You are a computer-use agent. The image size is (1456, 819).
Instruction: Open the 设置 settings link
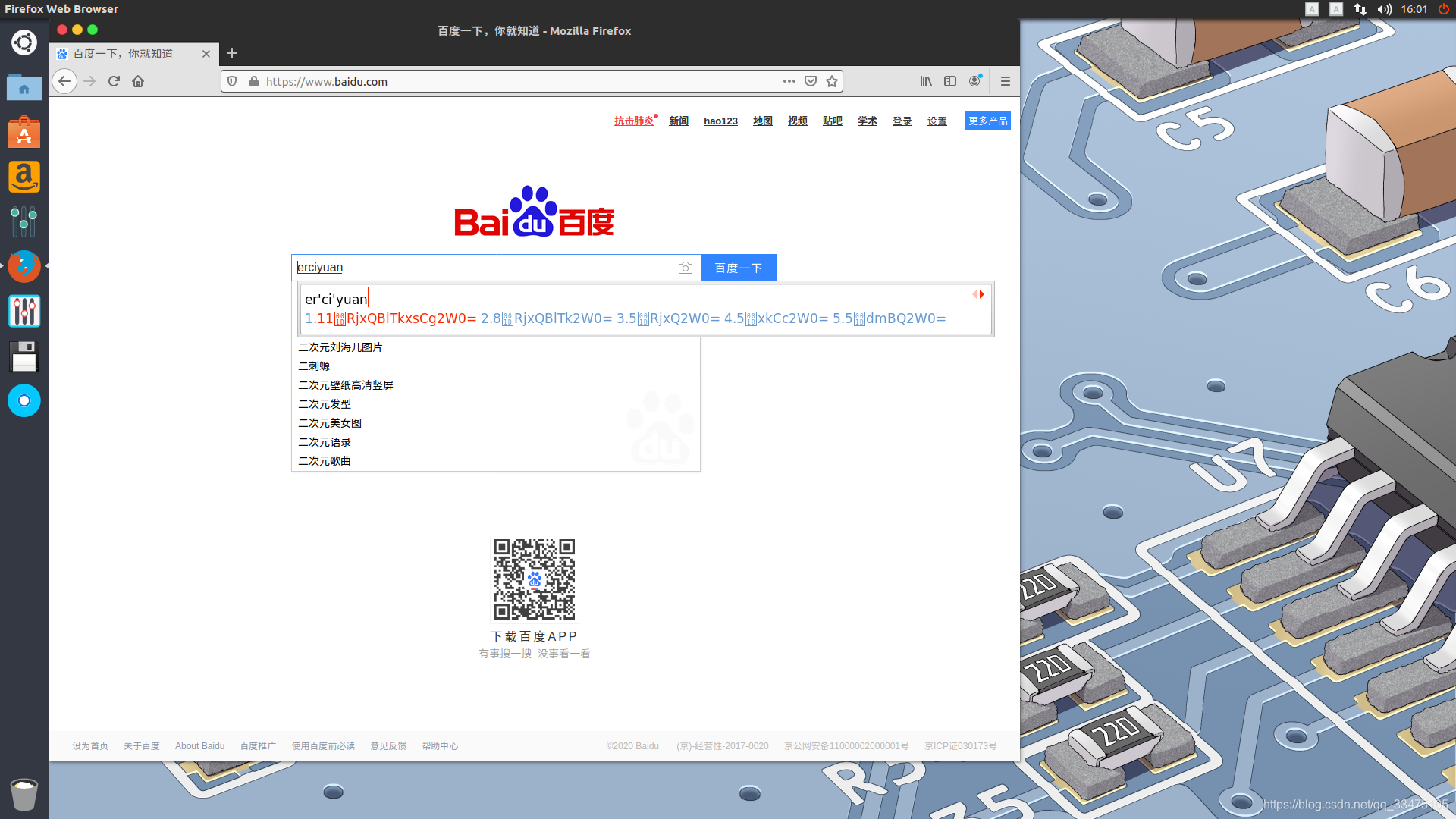tap(937, 121)
